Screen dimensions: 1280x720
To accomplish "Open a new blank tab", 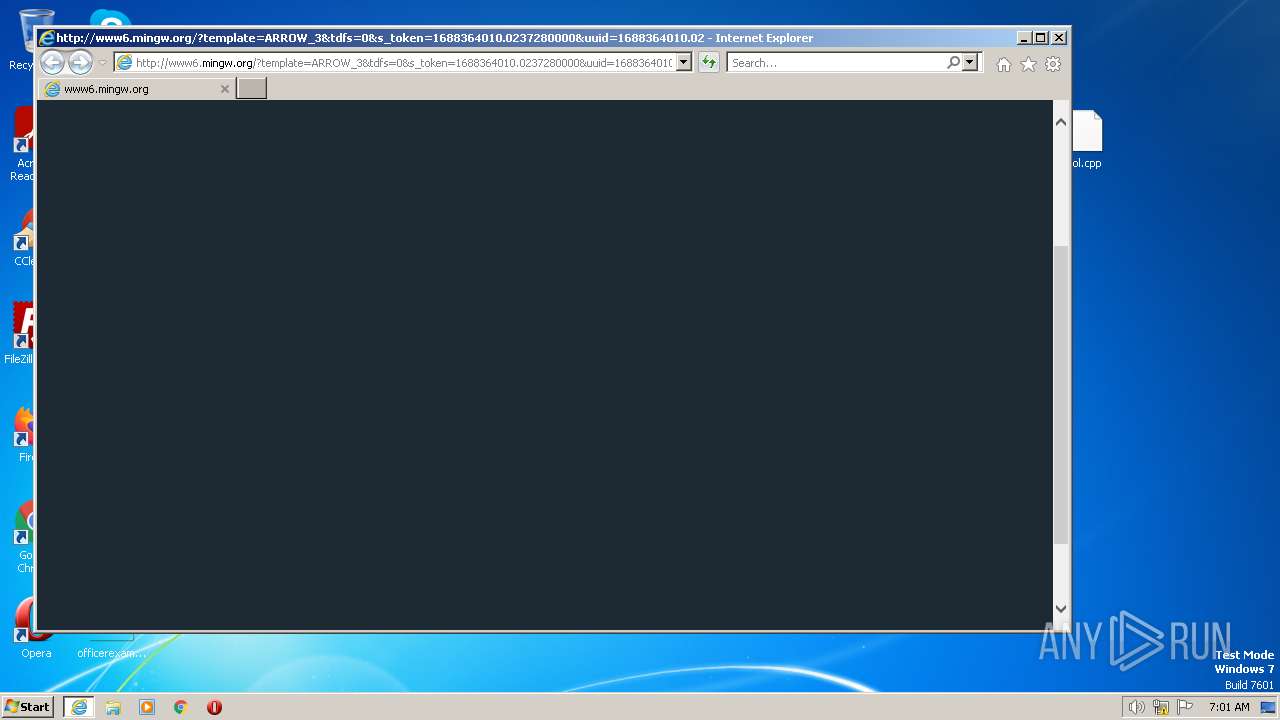I will tap(251, 88).
